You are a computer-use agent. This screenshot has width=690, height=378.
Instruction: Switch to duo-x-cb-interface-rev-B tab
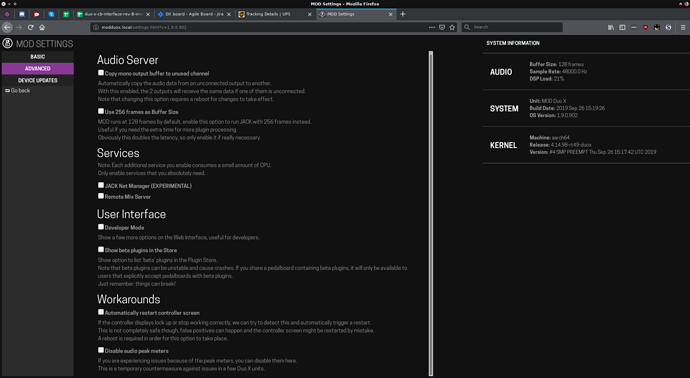pyautogui.click(x=113, y=14)
